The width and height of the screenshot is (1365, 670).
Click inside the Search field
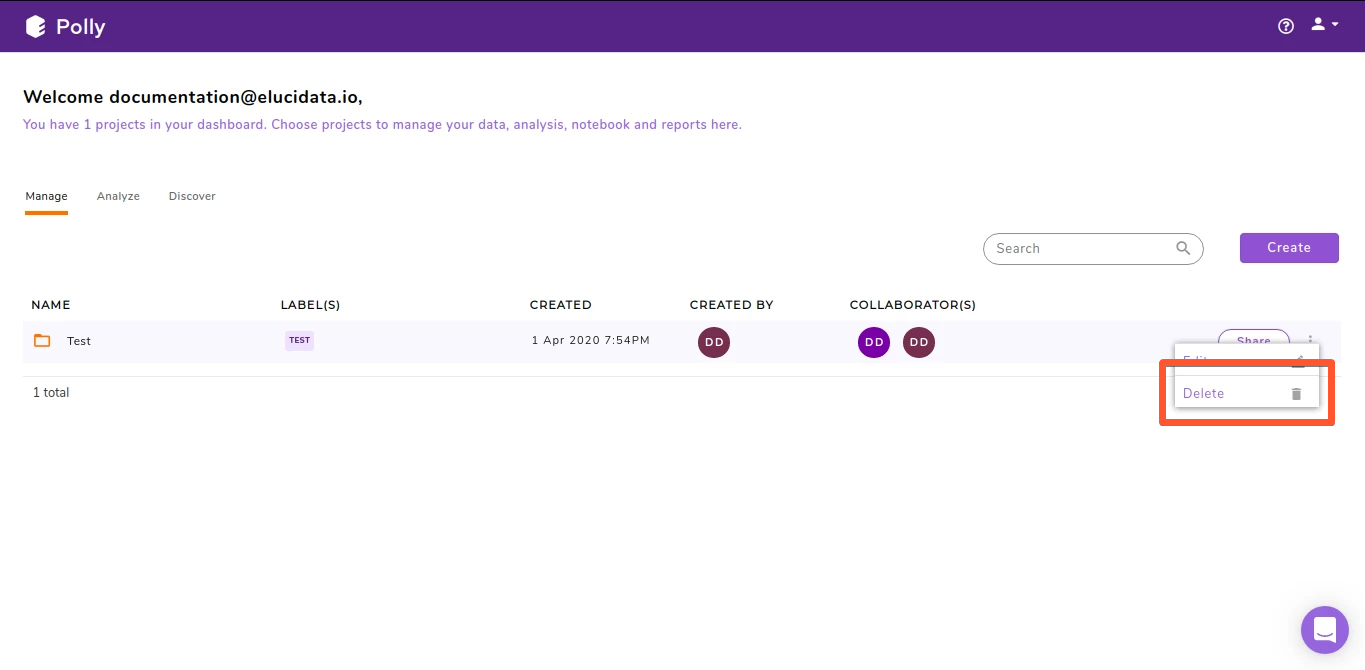tap(1080, 248)
